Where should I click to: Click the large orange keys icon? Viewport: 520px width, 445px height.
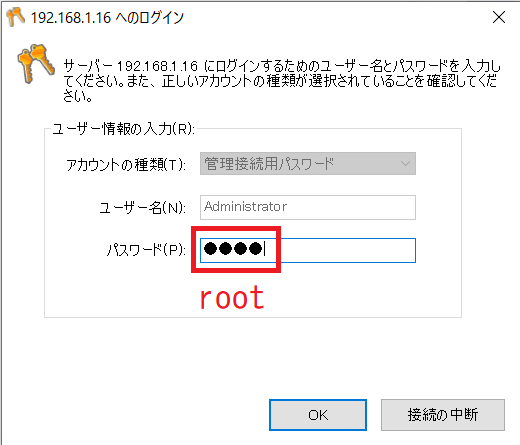[36, 63]
